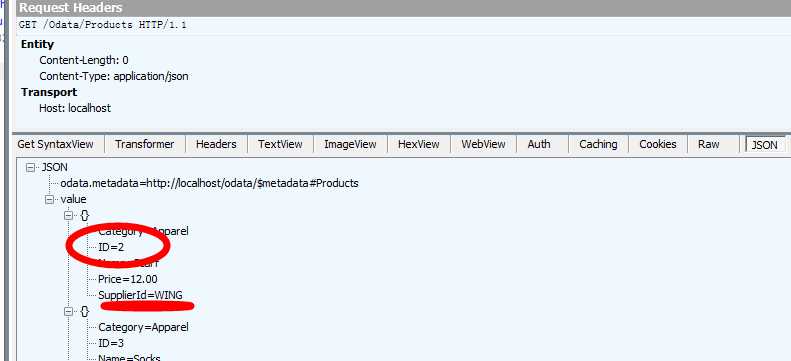The image size is (791, 361).
Task: Switch to the Transformer tab
Action: pos(144,144)
